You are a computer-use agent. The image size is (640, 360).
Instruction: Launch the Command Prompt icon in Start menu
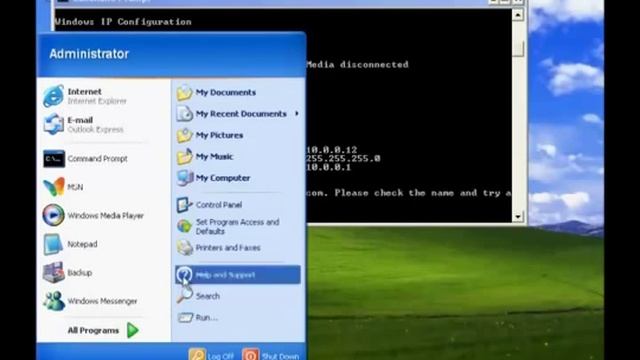pyautogui.click(x=54, y=158)
